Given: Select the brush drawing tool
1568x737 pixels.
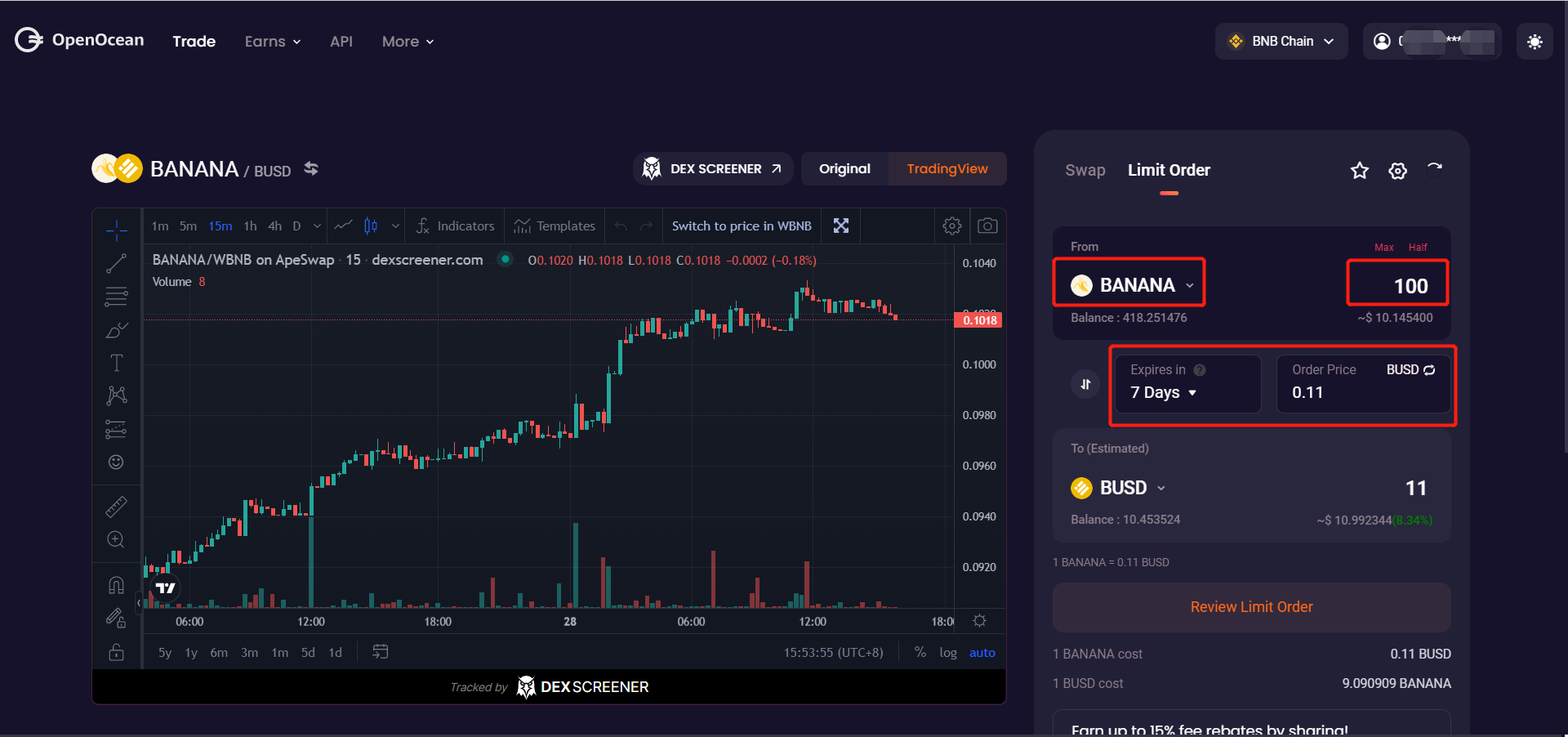Looking at the screenshot, I should [x=116, y=330].
